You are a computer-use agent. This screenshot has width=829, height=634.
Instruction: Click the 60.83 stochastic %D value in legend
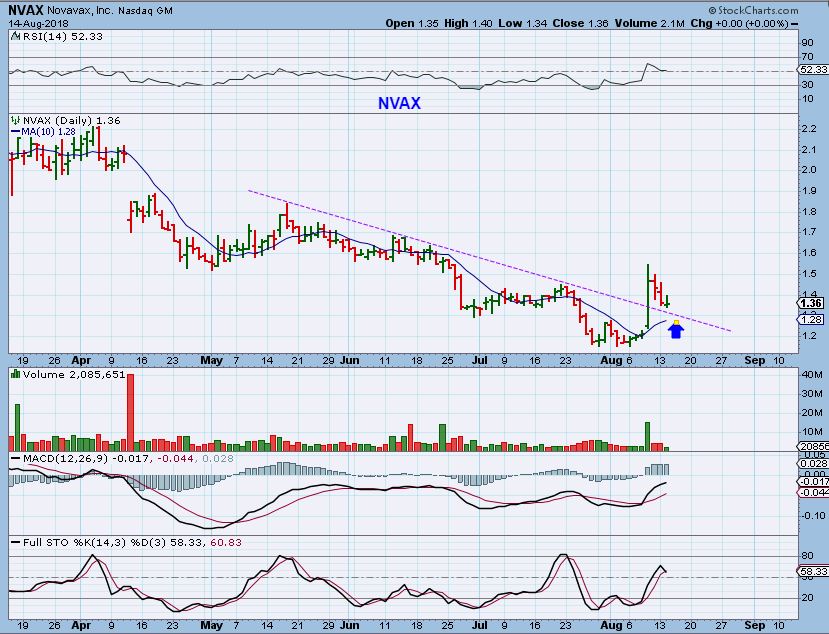[226, 543]
